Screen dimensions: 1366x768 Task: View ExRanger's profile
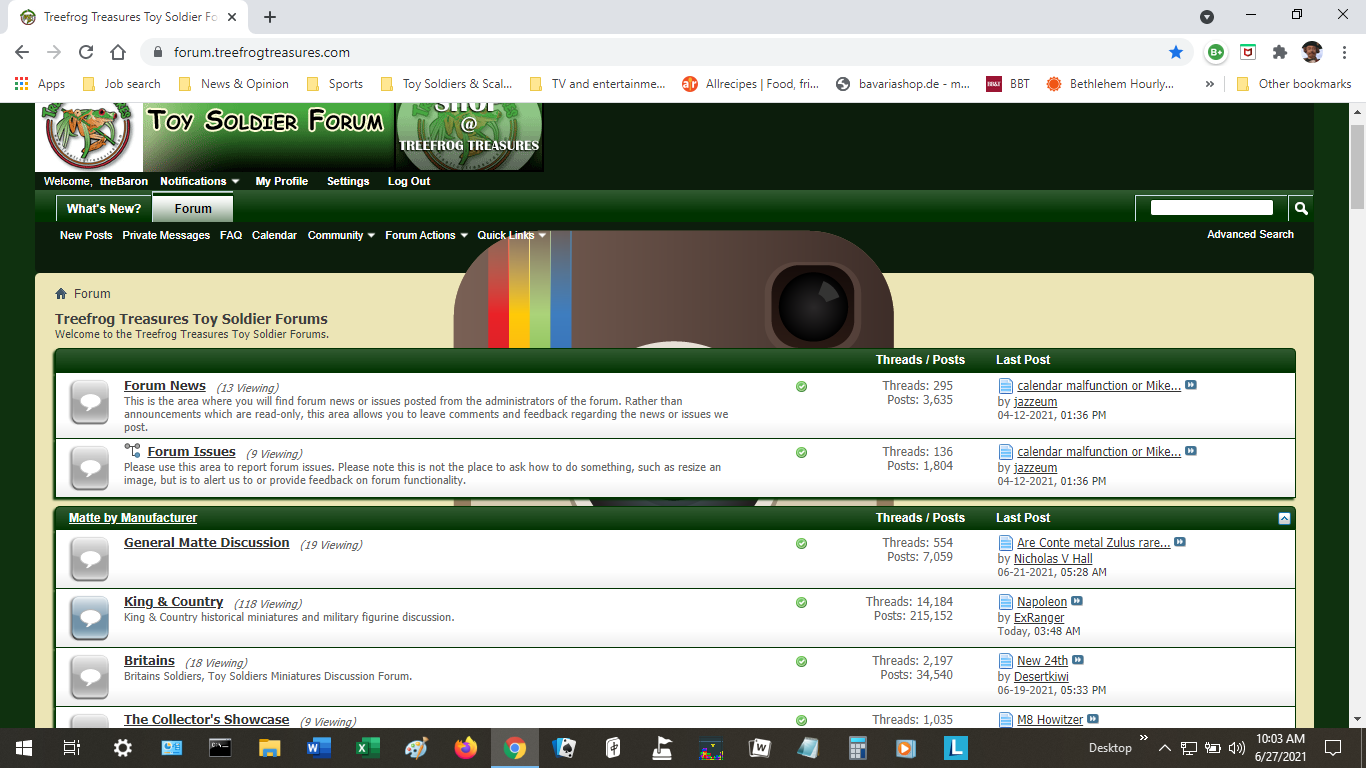[x=1039, y=618]
